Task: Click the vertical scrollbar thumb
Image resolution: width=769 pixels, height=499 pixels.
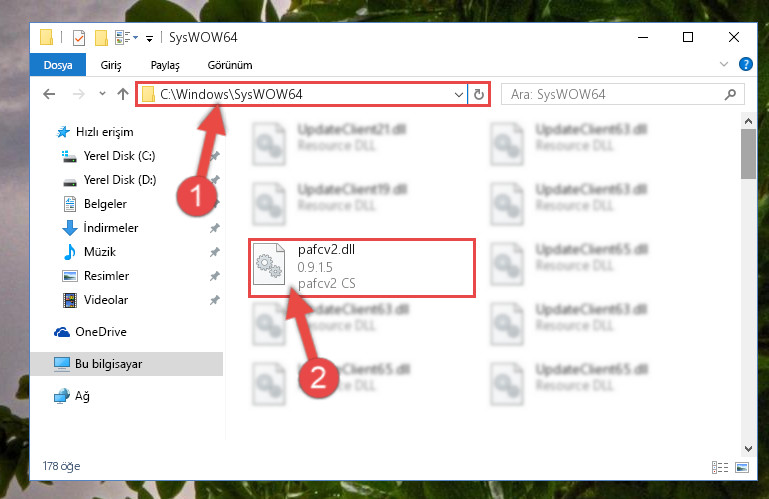Action: point(748,155)
